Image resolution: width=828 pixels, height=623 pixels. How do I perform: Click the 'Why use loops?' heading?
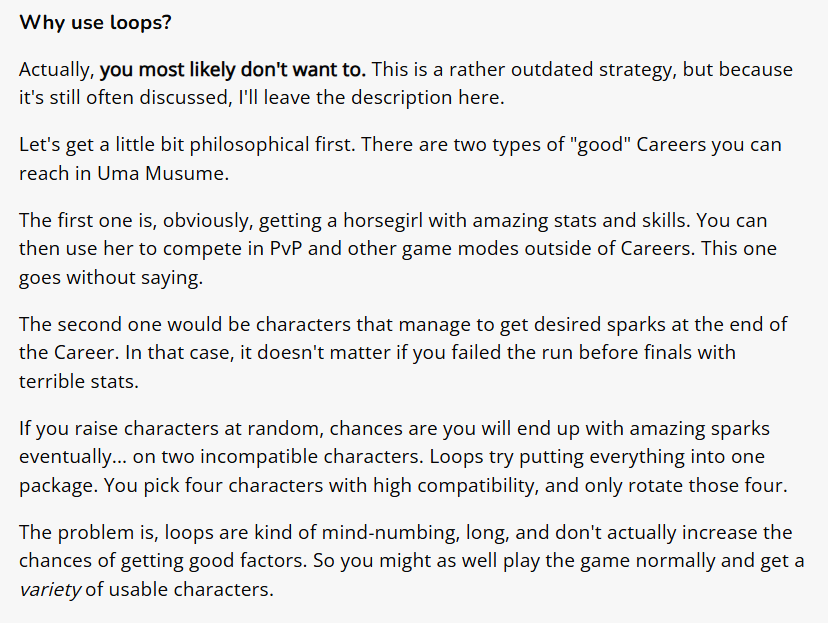click(96, 23)
